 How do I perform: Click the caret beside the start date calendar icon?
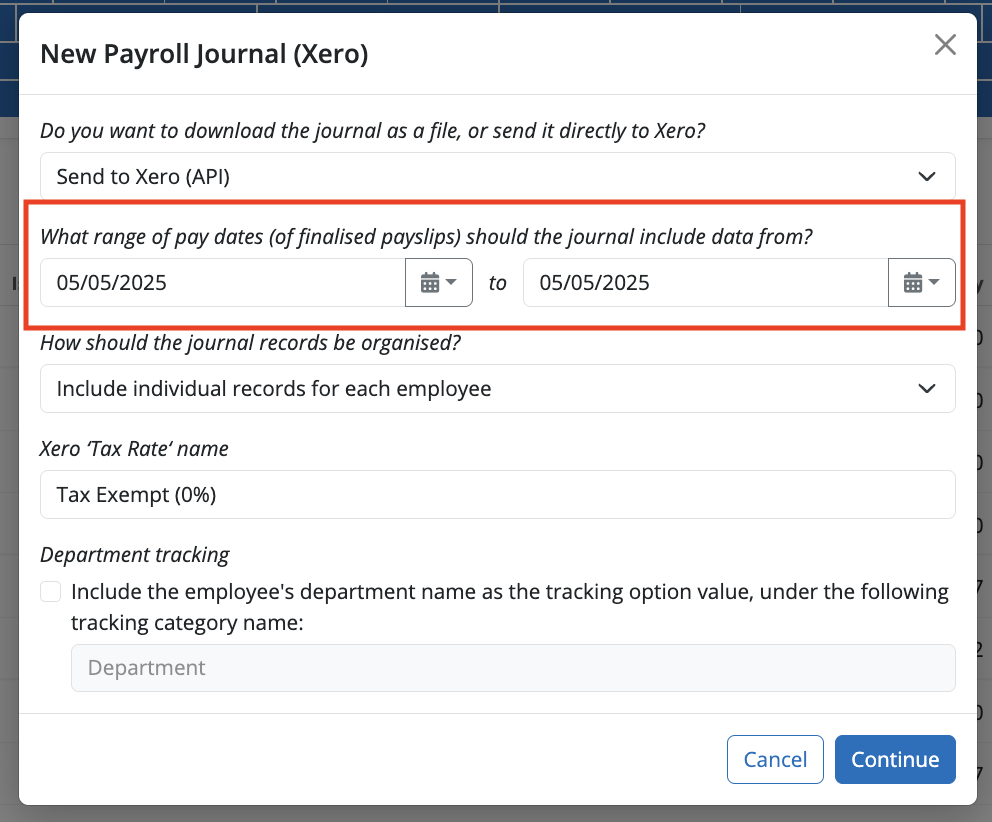click(452, 283)
